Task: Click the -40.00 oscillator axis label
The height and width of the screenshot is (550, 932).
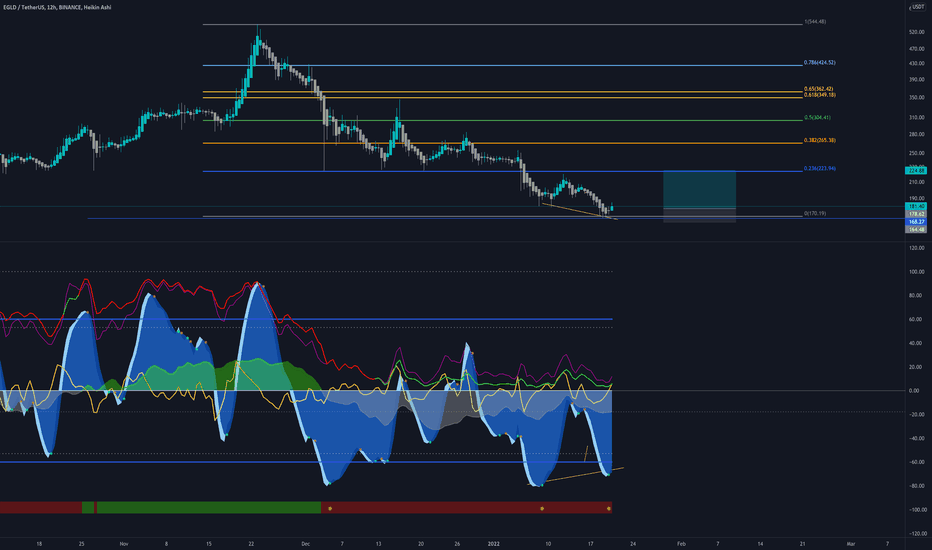Action: pyautogui.click(x=917, y=438)
